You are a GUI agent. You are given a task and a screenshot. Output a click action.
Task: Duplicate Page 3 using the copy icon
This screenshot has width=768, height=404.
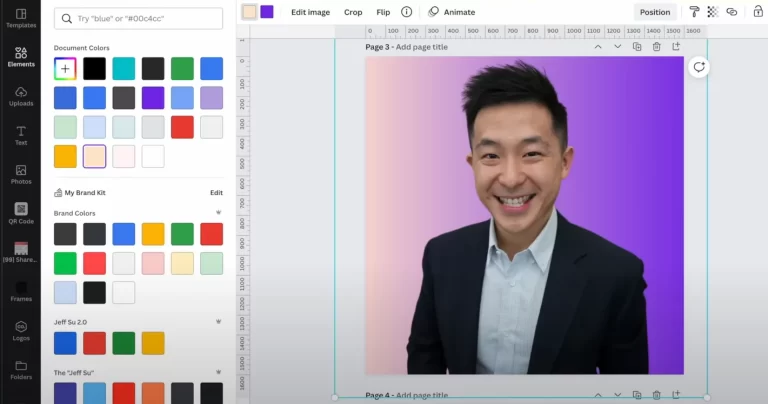(637, 47)
